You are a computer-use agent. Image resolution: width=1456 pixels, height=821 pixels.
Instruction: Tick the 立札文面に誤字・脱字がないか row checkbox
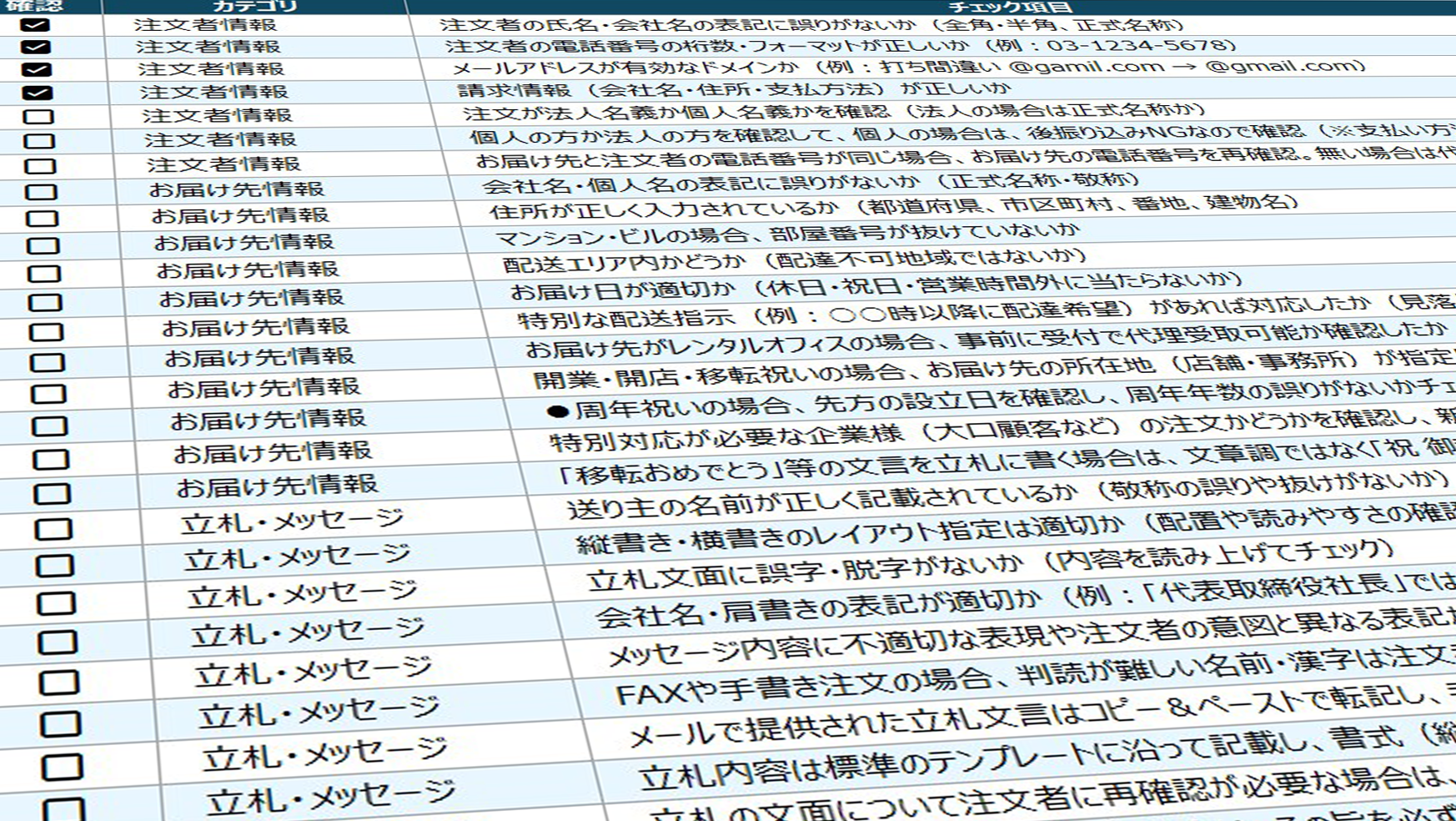click(x=56, y=603)
